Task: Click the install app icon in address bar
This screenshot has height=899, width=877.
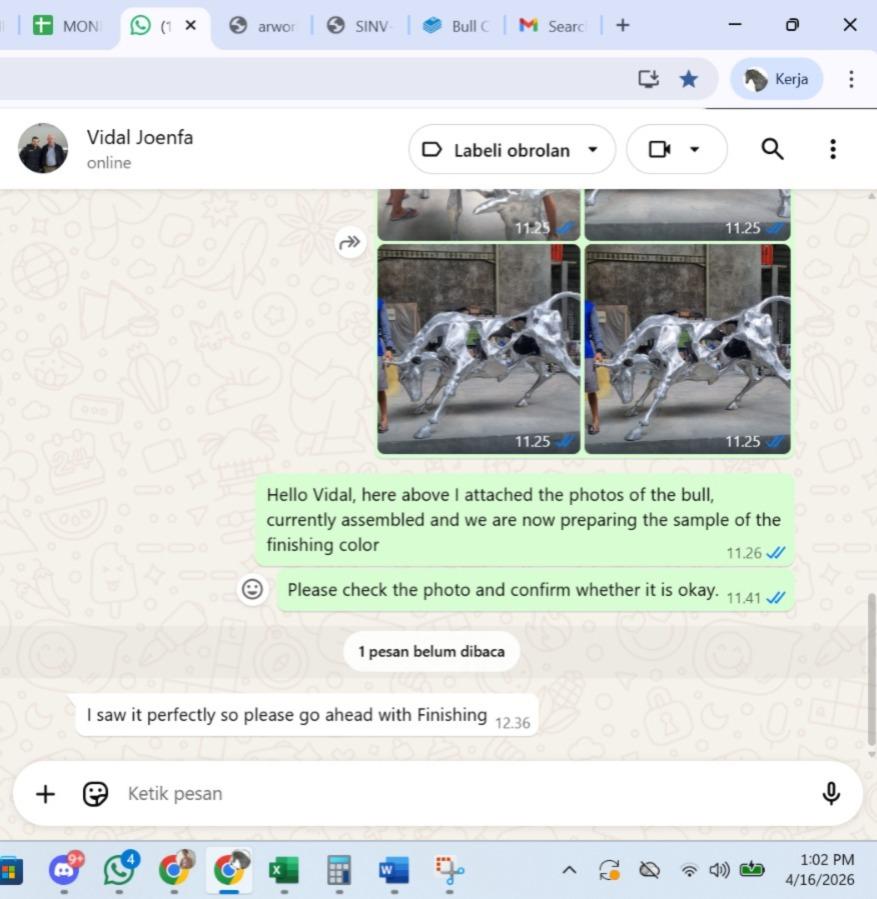Action: pyautogui.click(x=649, y=79)
